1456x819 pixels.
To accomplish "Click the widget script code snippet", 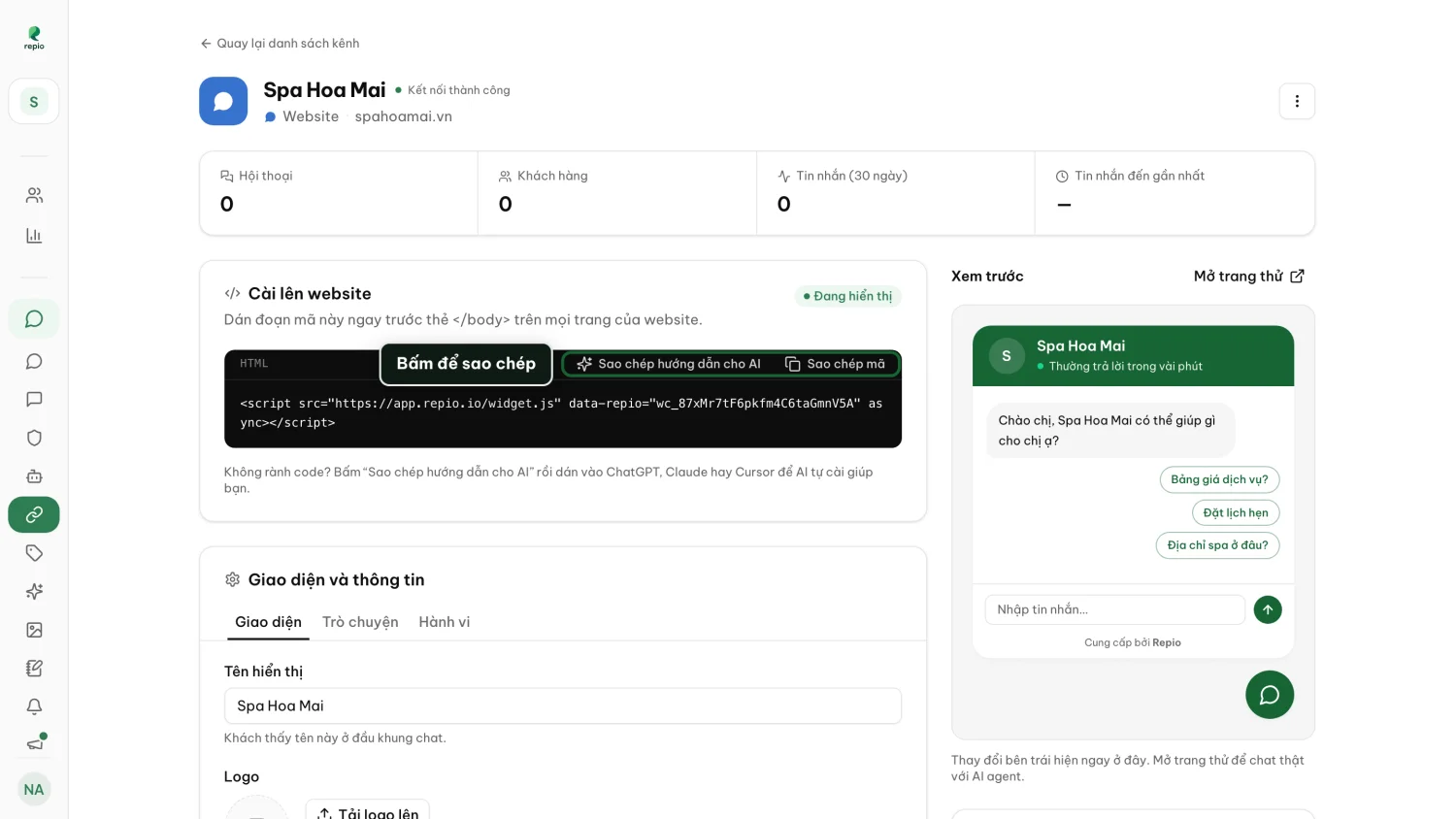I will [x=561, y=413].
